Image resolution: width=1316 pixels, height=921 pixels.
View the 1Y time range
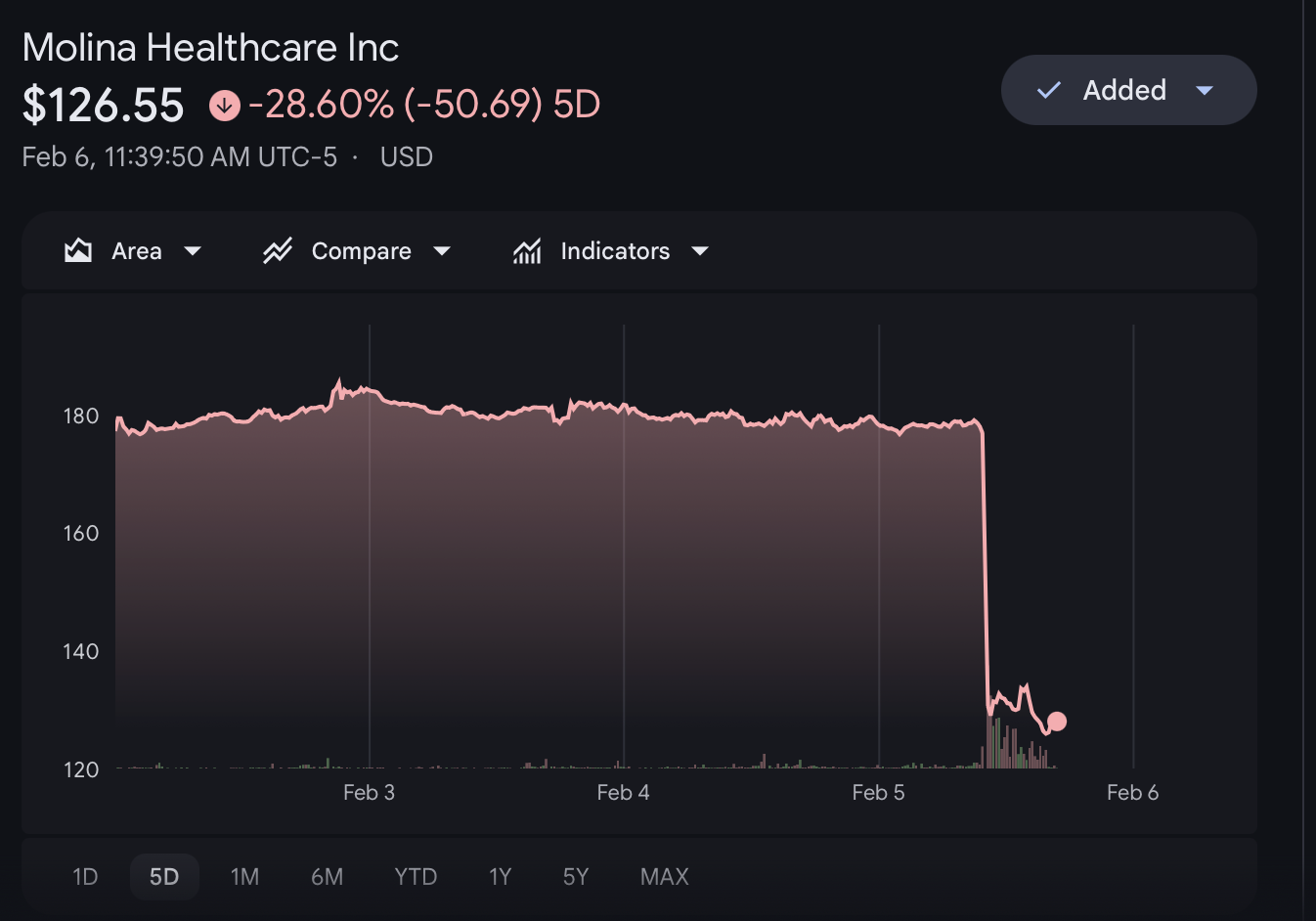tap(500, 876)
